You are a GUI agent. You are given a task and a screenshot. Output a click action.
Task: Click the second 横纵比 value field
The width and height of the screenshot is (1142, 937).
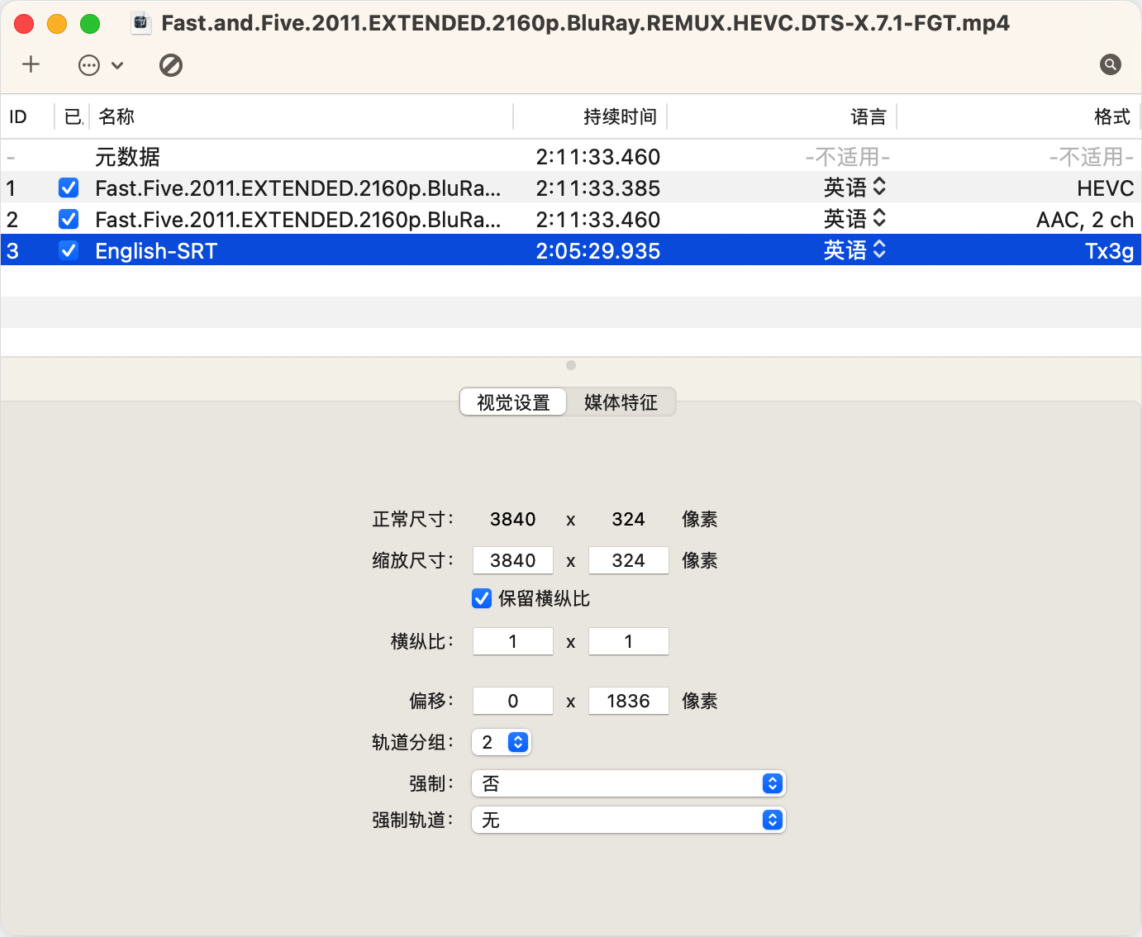[629, 641]
